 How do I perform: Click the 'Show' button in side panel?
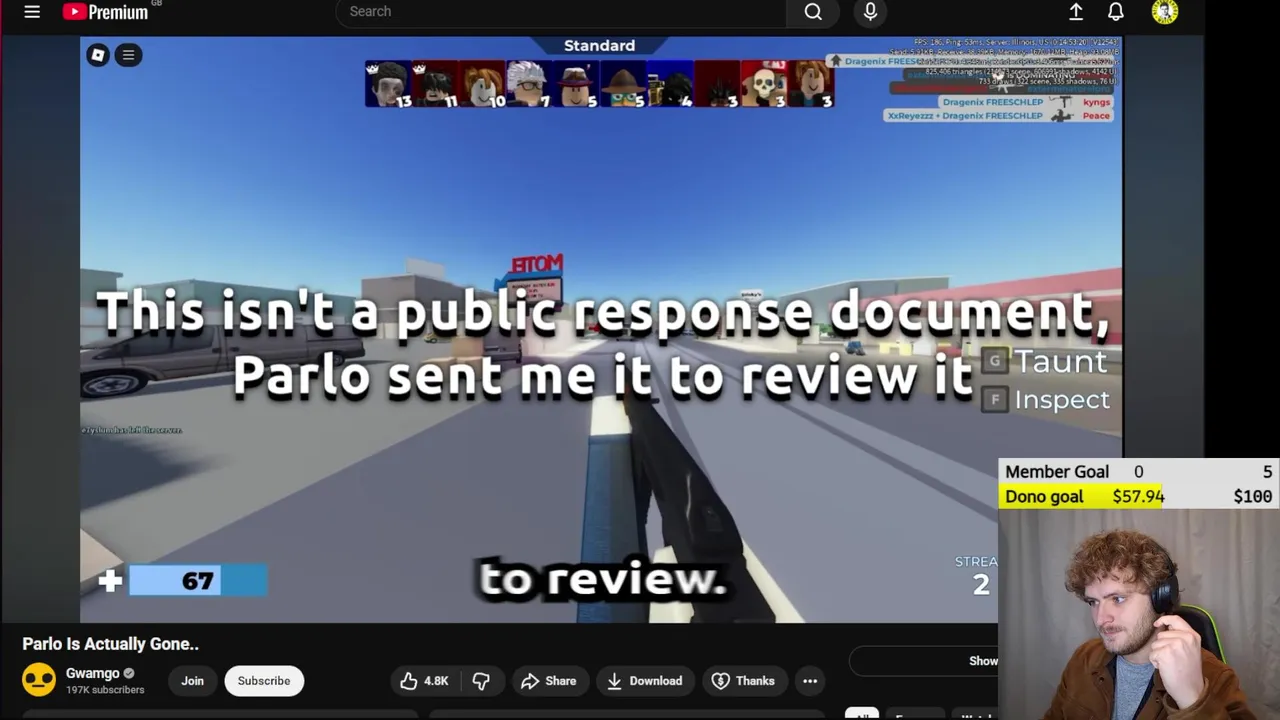983,661
